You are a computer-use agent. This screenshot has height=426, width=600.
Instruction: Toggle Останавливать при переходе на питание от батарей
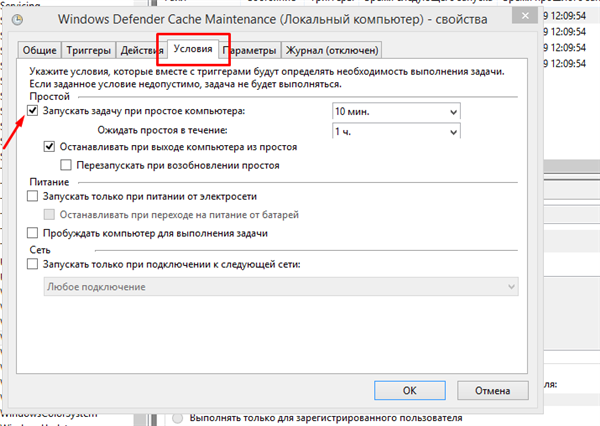click(49, 215)
